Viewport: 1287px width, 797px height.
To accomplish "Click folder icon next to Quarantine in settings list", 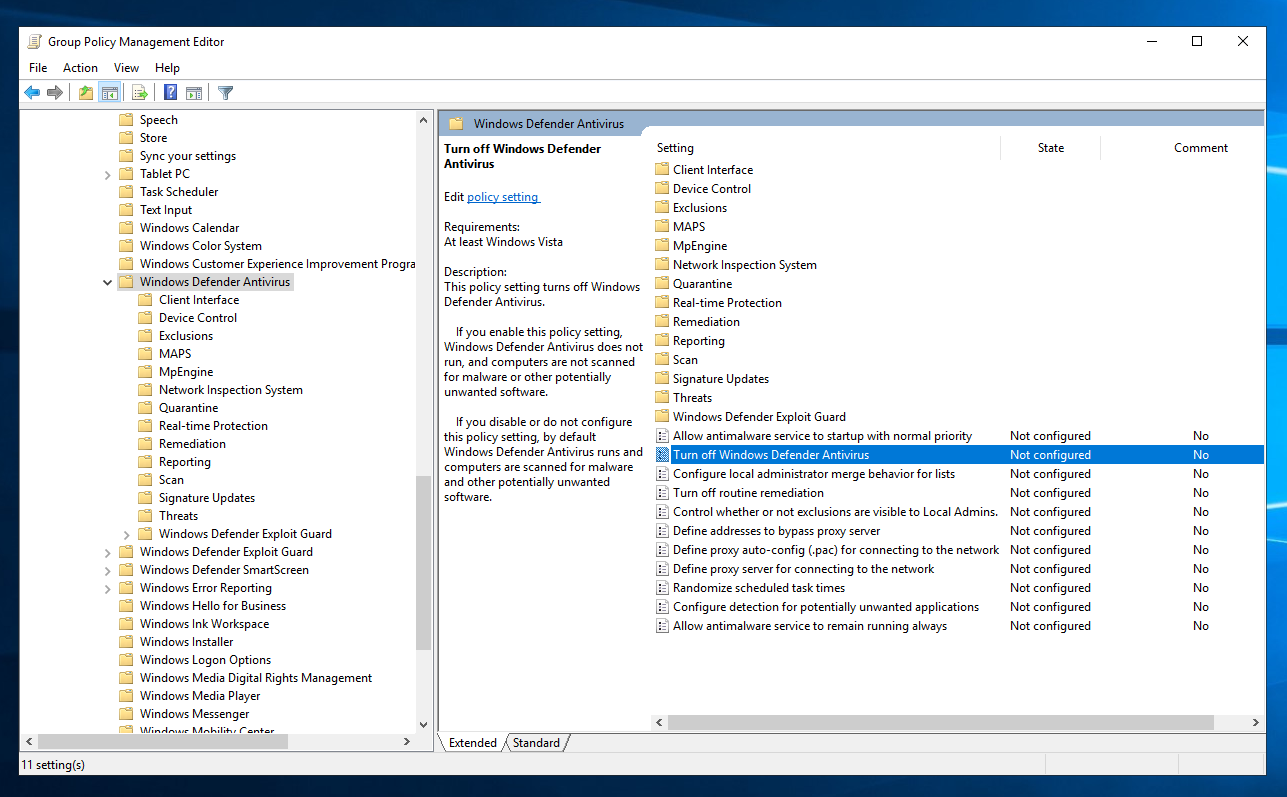I will pyautogui.click(x=662, y=284).
